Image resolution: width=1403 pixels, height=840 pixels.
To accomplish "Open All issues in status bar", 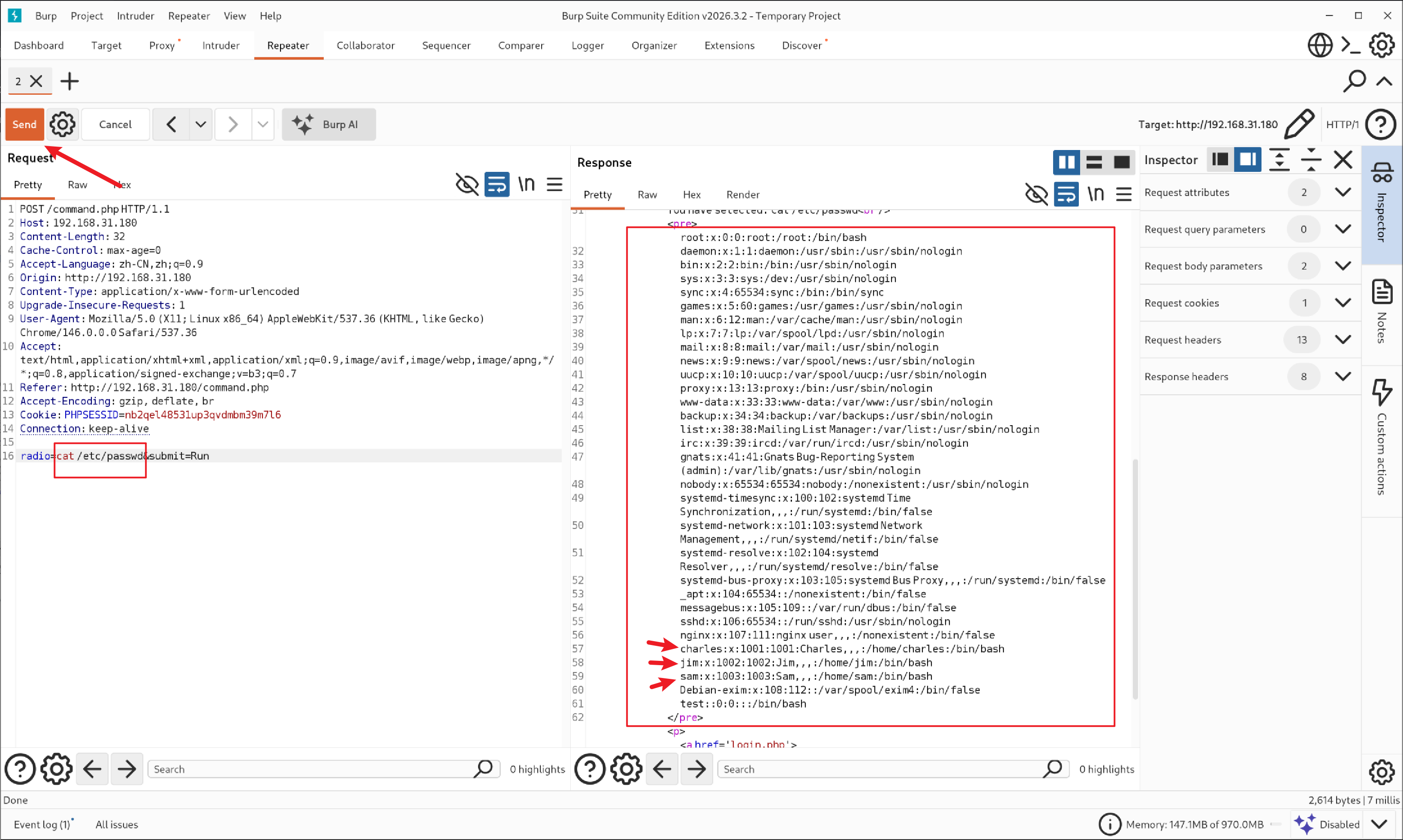I will click(117, 825).
